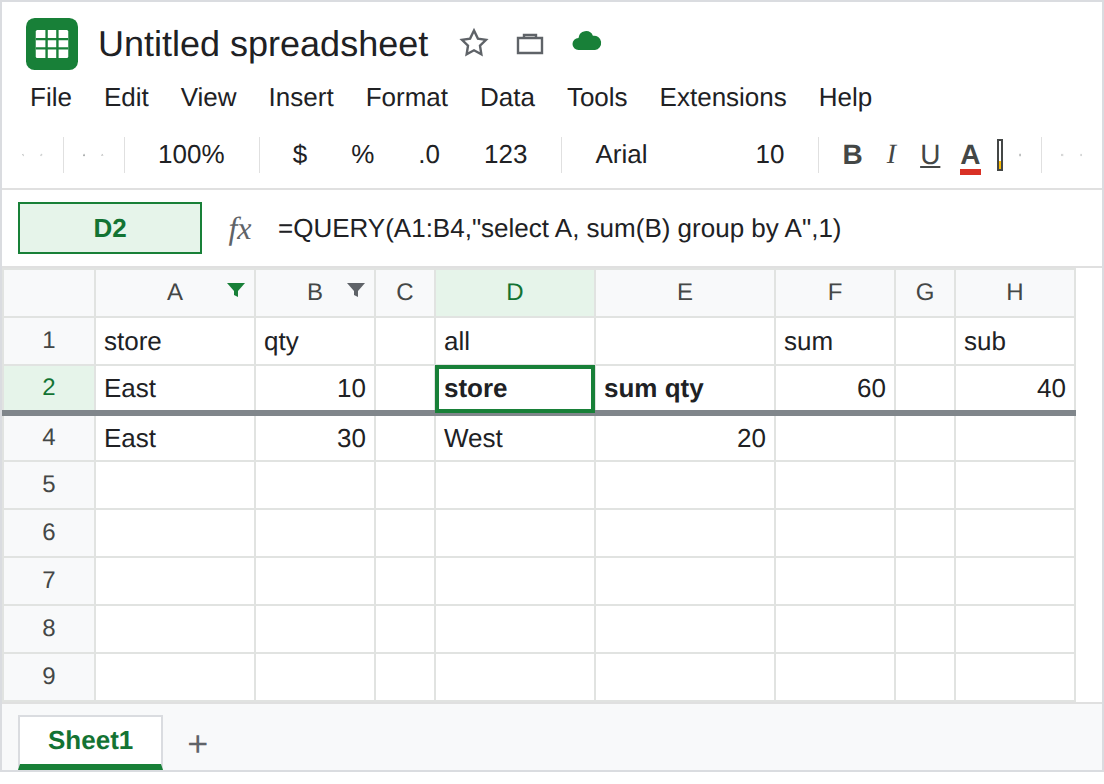Select column G header
The height and width of the screenshot is (784, 1104).
[924, 292]
